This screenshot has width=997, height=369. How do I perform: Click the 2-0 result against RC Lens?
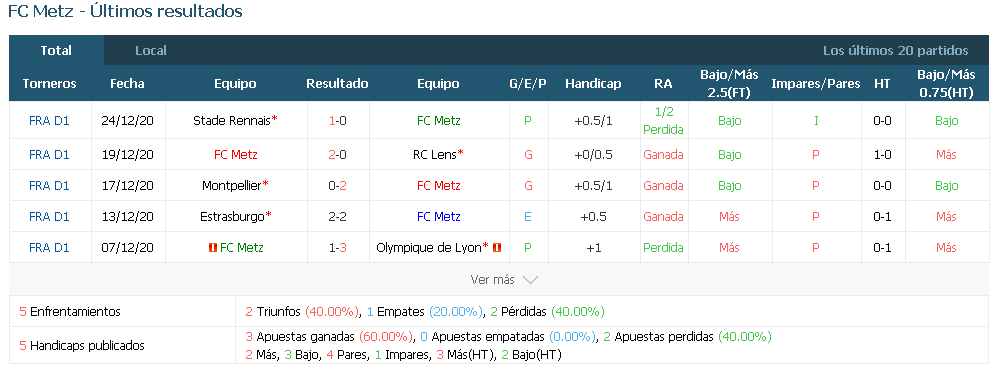[x=338, y=155]
